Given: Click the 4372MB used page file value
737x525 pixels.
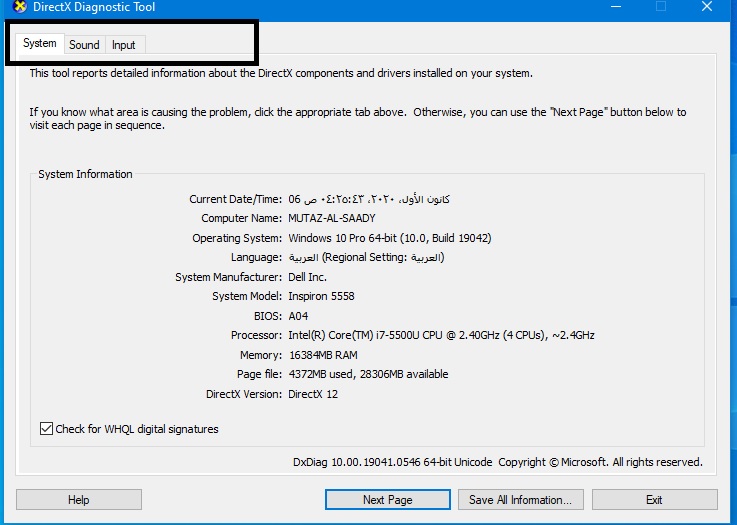Looking at the screenshot, I should pos(368,374).
